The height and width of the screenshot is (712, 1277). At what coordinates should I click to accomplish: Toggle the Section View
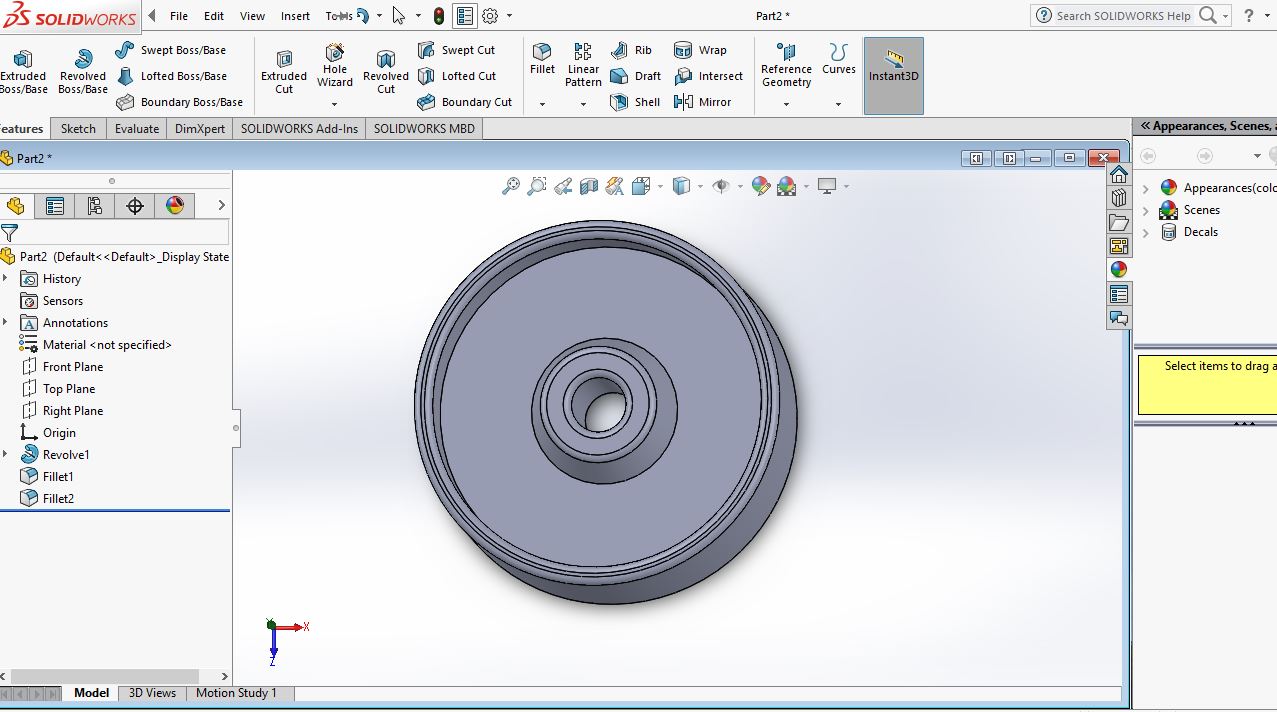[589, 186]
